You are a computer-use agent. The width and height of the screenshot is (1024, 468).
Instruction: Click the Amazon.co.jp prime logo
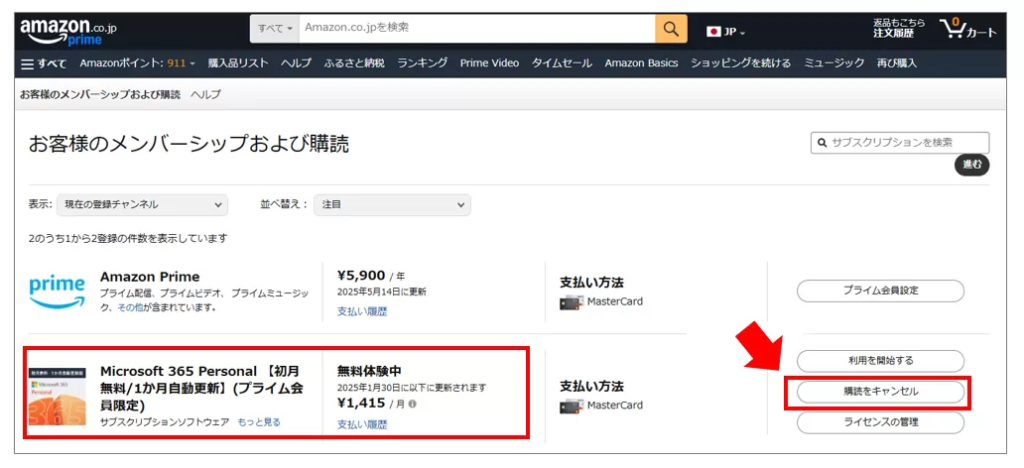pyautogui.click(x=68, y=30)
